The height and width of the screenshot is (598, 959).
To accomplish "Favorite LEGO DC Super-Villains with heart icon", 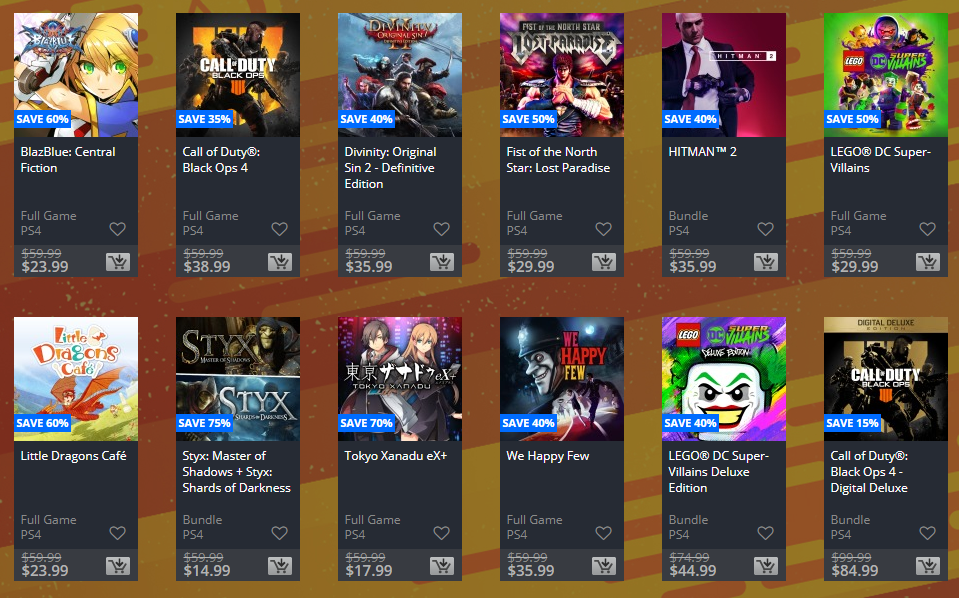I will (927, 229).
